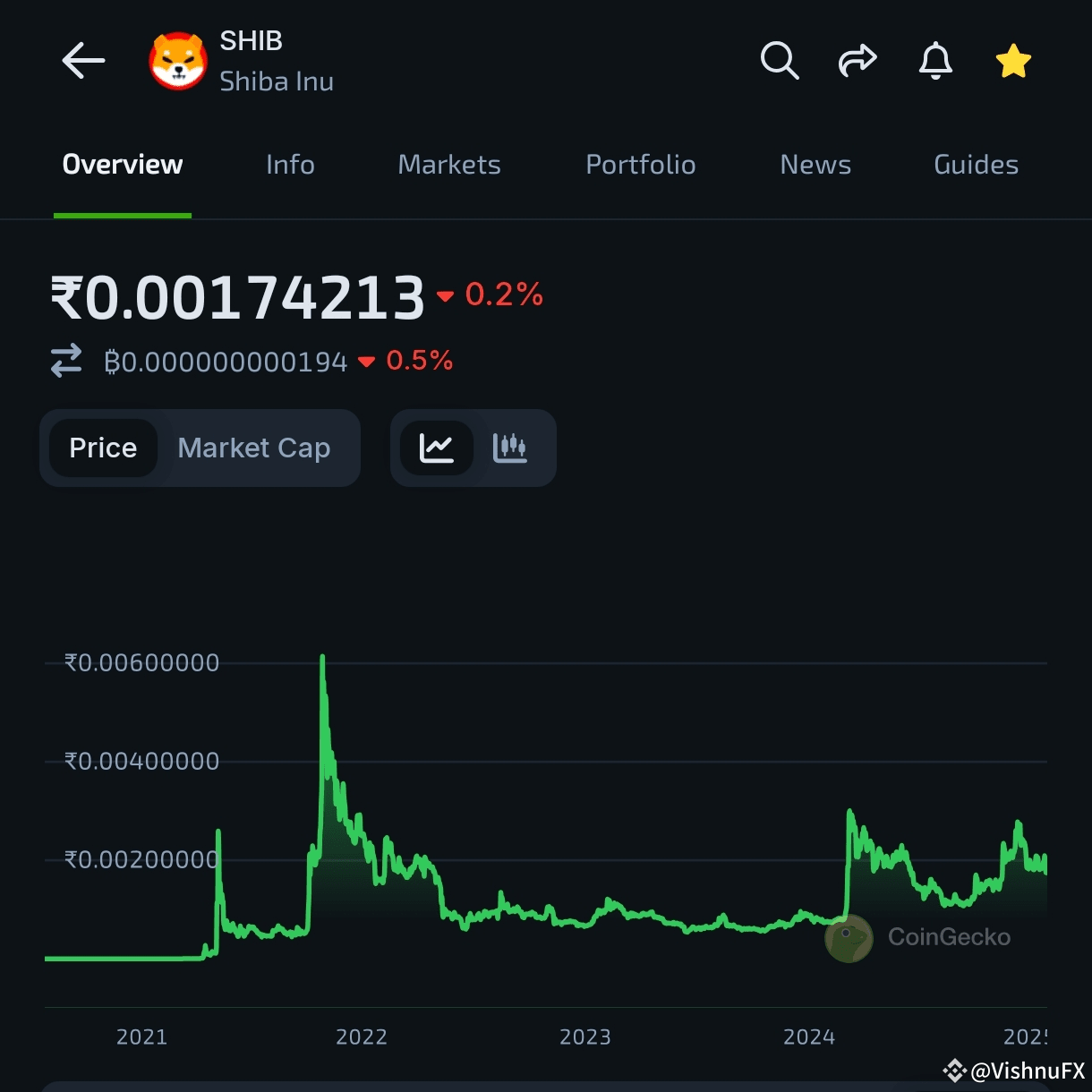The height and width of the screenshot is (1092, 1092).
Task: Tap the currency swap icon beside BTC price
Action: coord(66,361)
